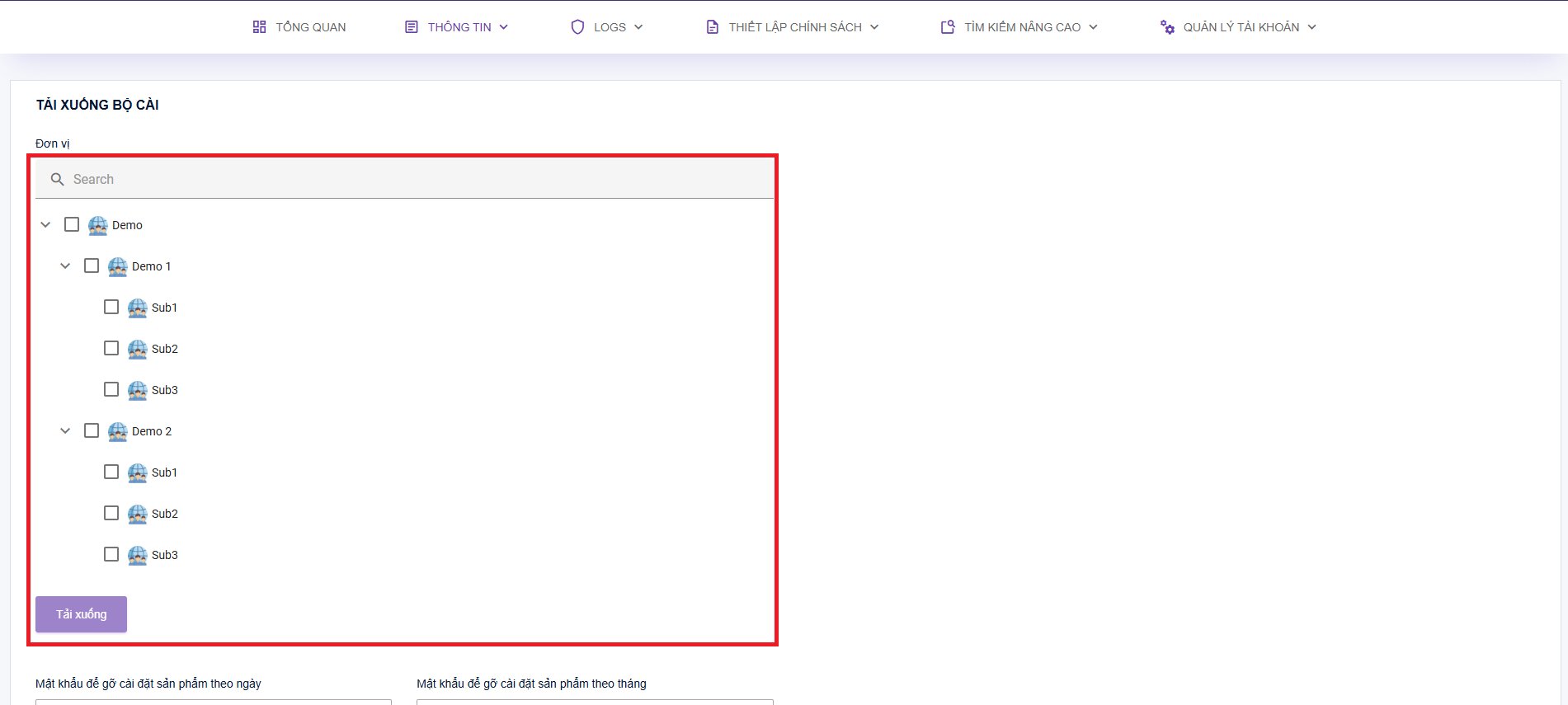This screenshot has height=705, width=1568.
Task: Click the globe icon of the Demo root unit
Action: coord(98,225)
